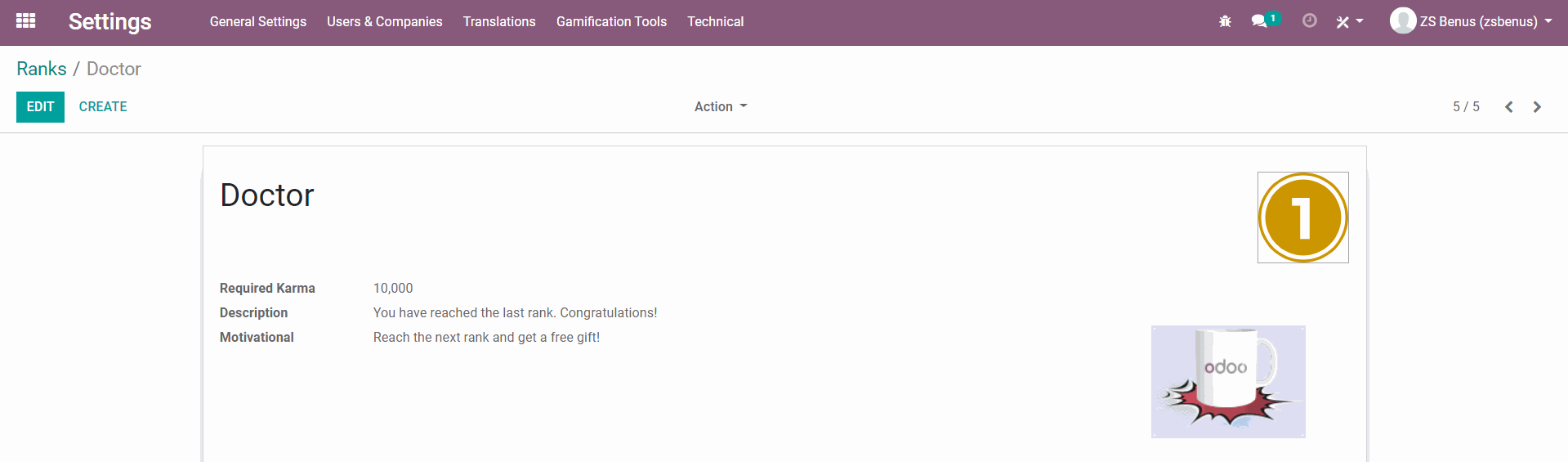Click the ZS Benus user avatar
The height and width of the screenshot is (462, 1568).
pos(1402,21)
